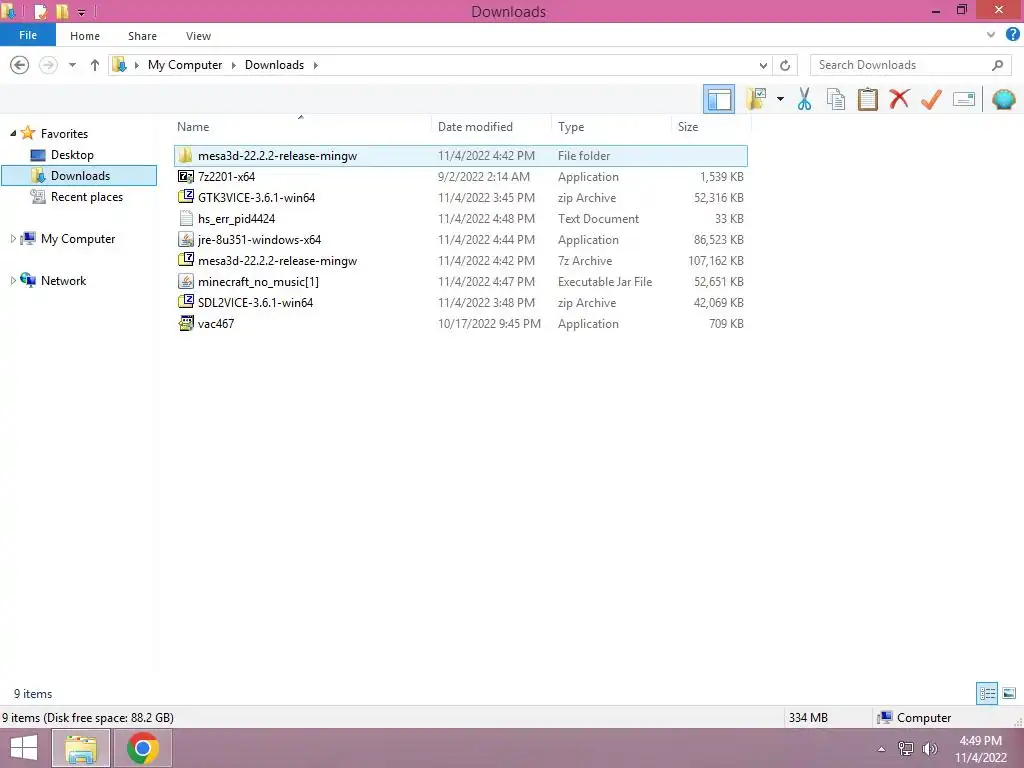Viewport: 1024px width, 768px height.
Task: Select Recent places in navigation pane
Action: click(x=86, y=197)
